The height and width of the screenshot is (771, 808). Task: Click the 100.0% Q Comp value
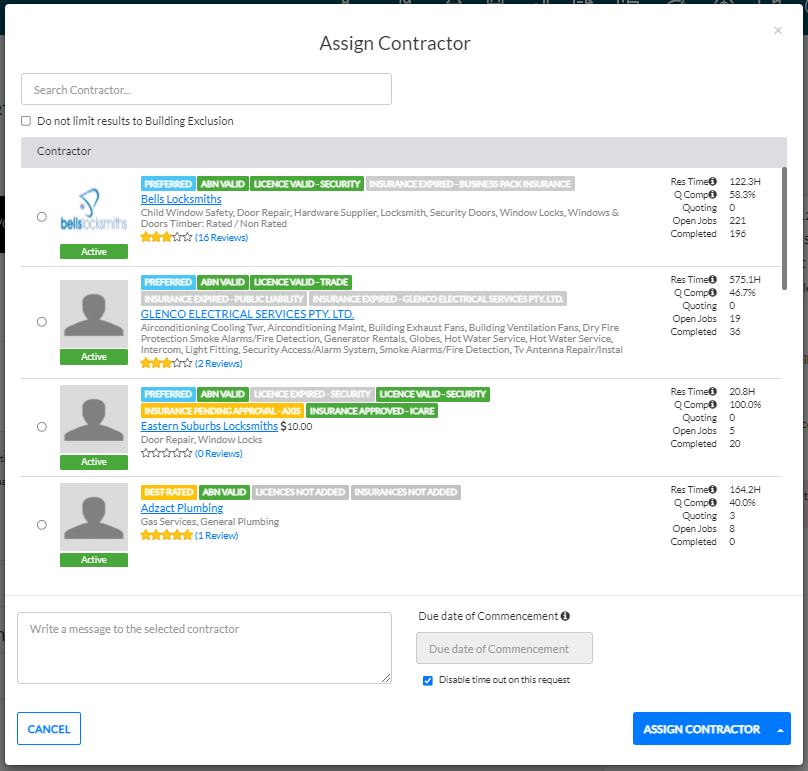(745, 405)
